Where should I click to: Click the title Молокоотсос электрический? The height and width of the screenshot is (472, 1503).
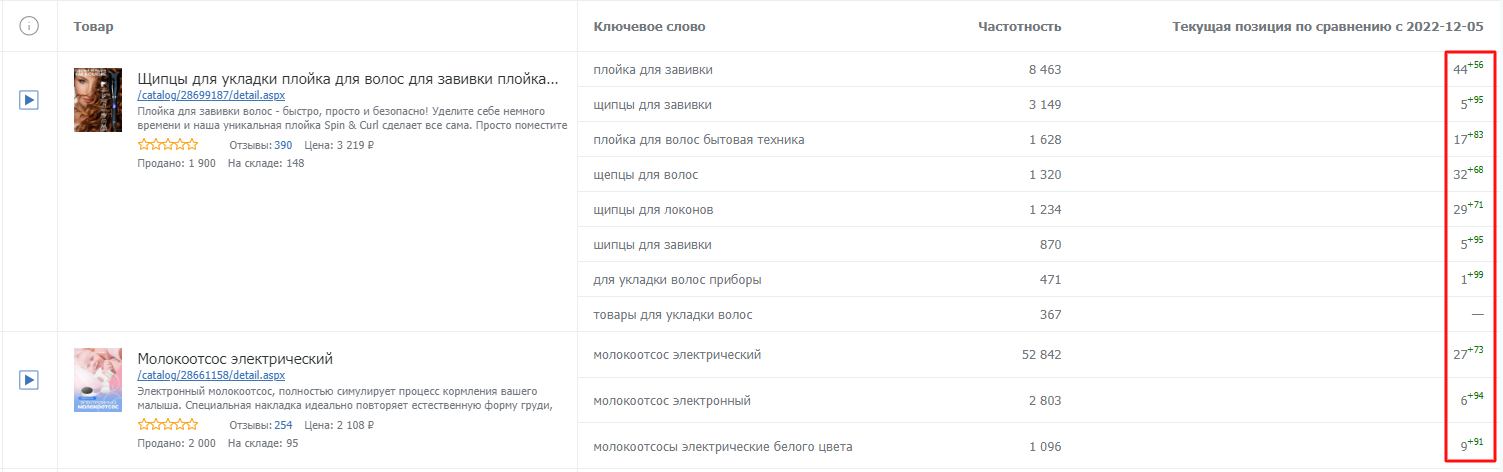[x=235, y=358]
